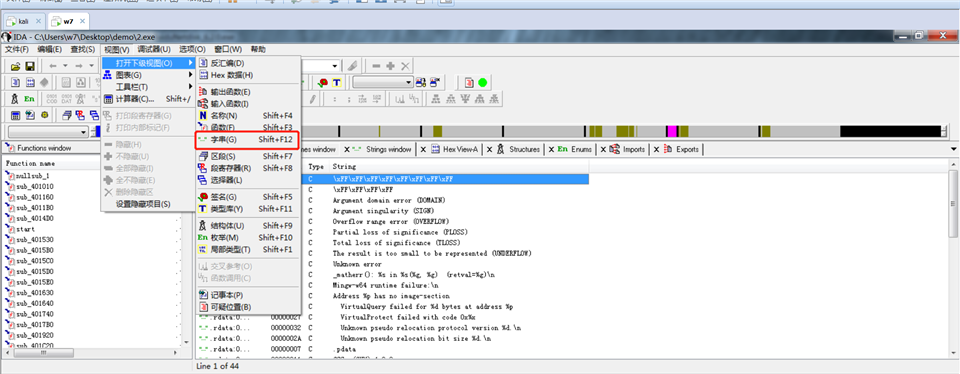Screen dimensions: 960x374
Task: Select 枚举(M) submenu entry
Action: [x=247, y=237]
